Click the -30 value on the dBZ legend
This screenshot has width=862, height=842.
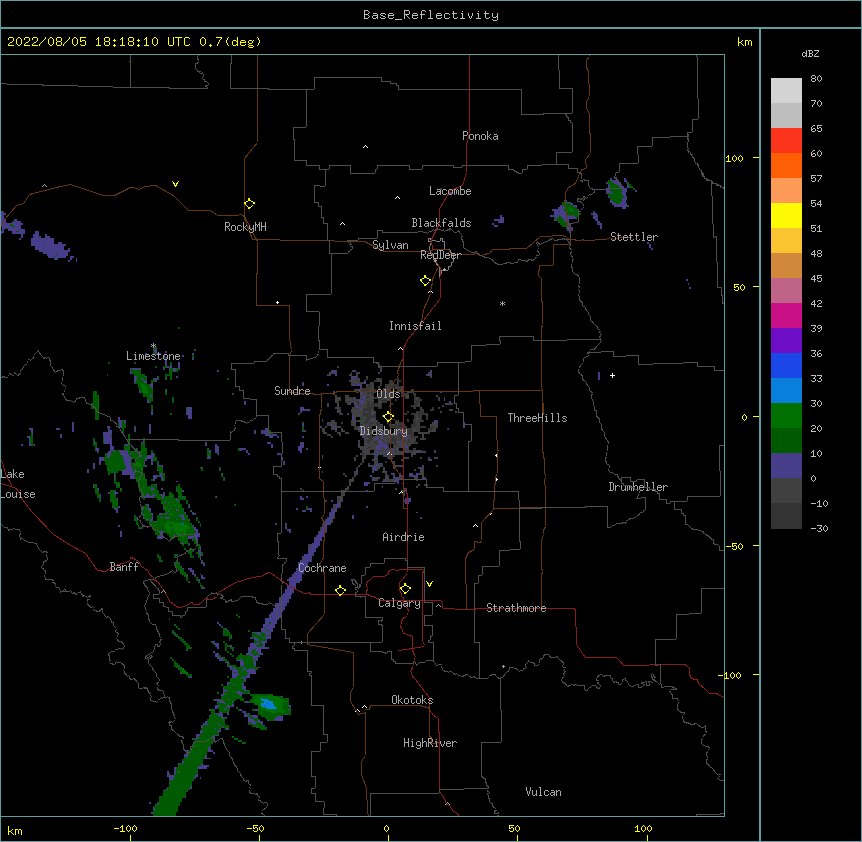coord(819,528)
